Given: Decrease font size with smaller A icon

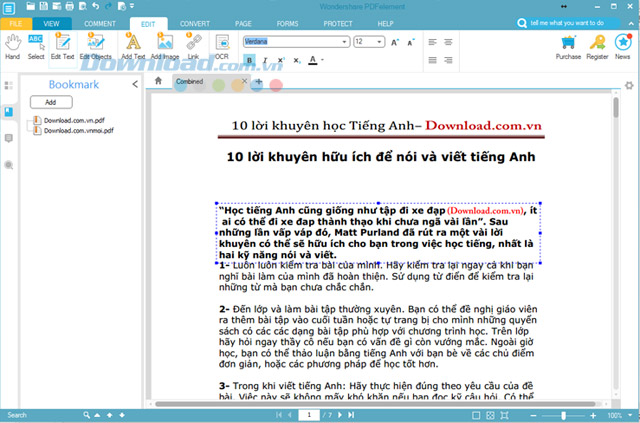Looking at the screenshot, I should click(x=411, y=42).
